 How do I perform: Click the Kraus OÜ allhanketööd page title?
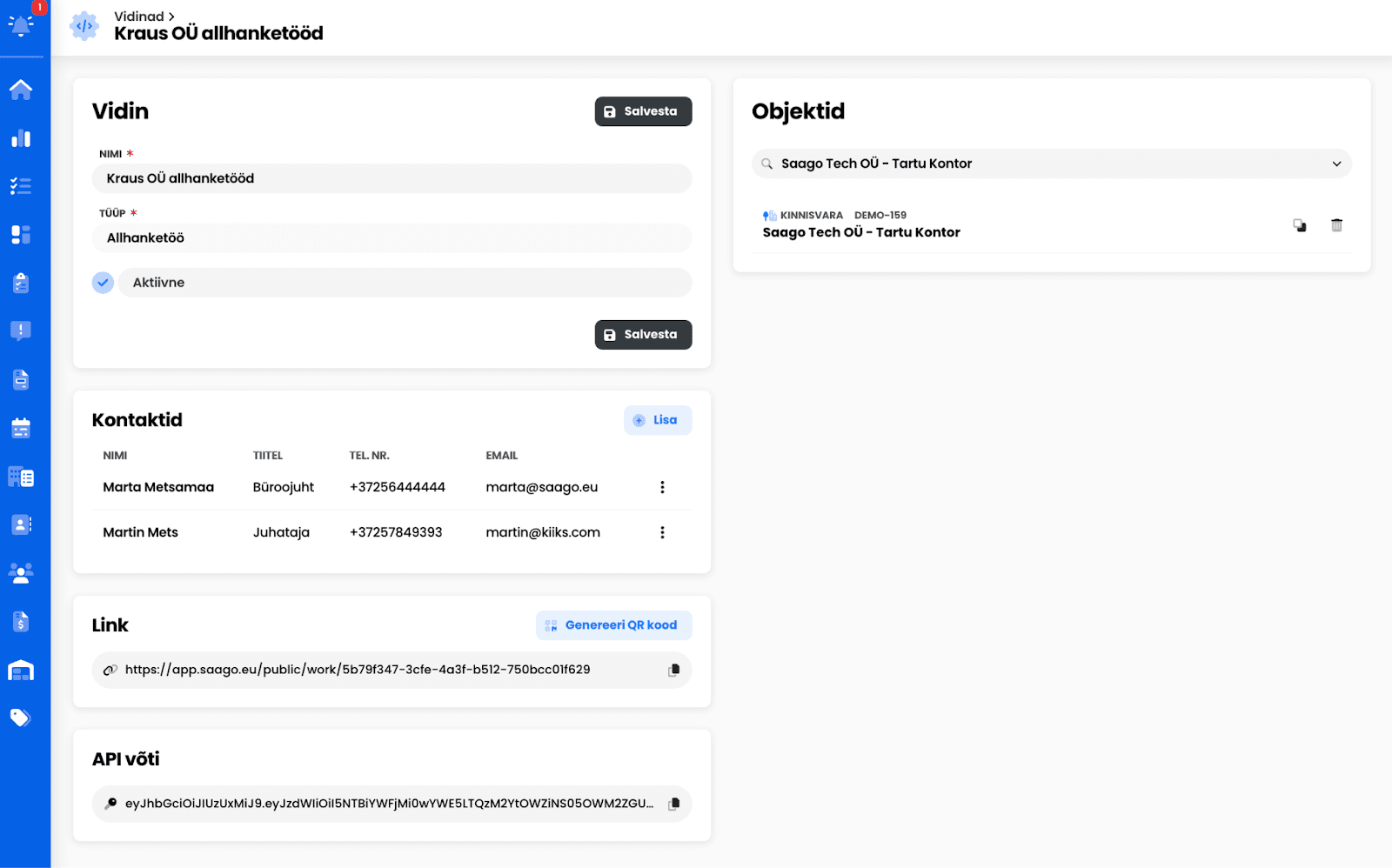[x=218, y=33]
